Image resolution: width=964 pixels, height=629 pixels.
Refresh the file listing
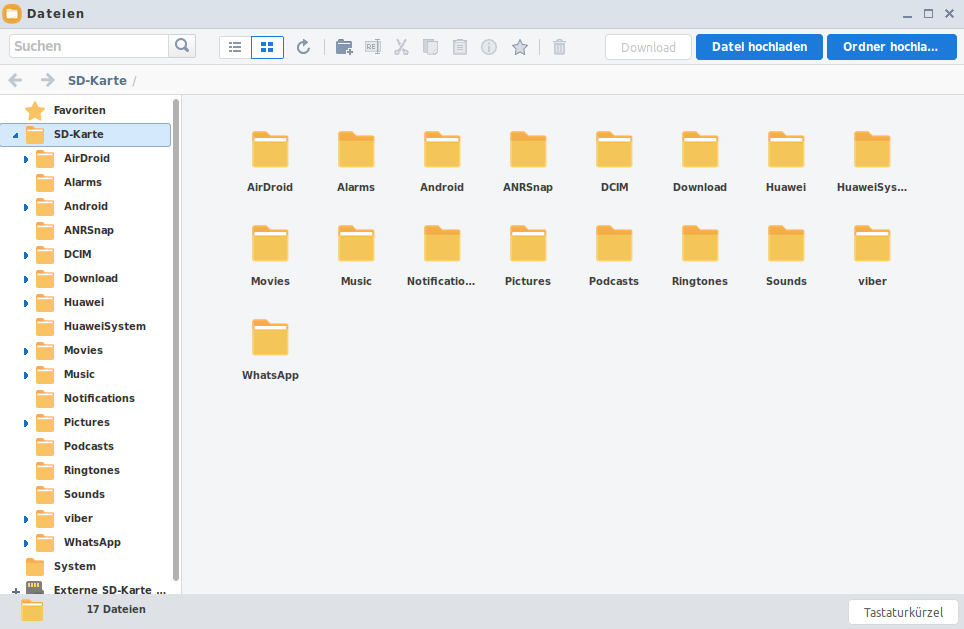click(303, 47)
